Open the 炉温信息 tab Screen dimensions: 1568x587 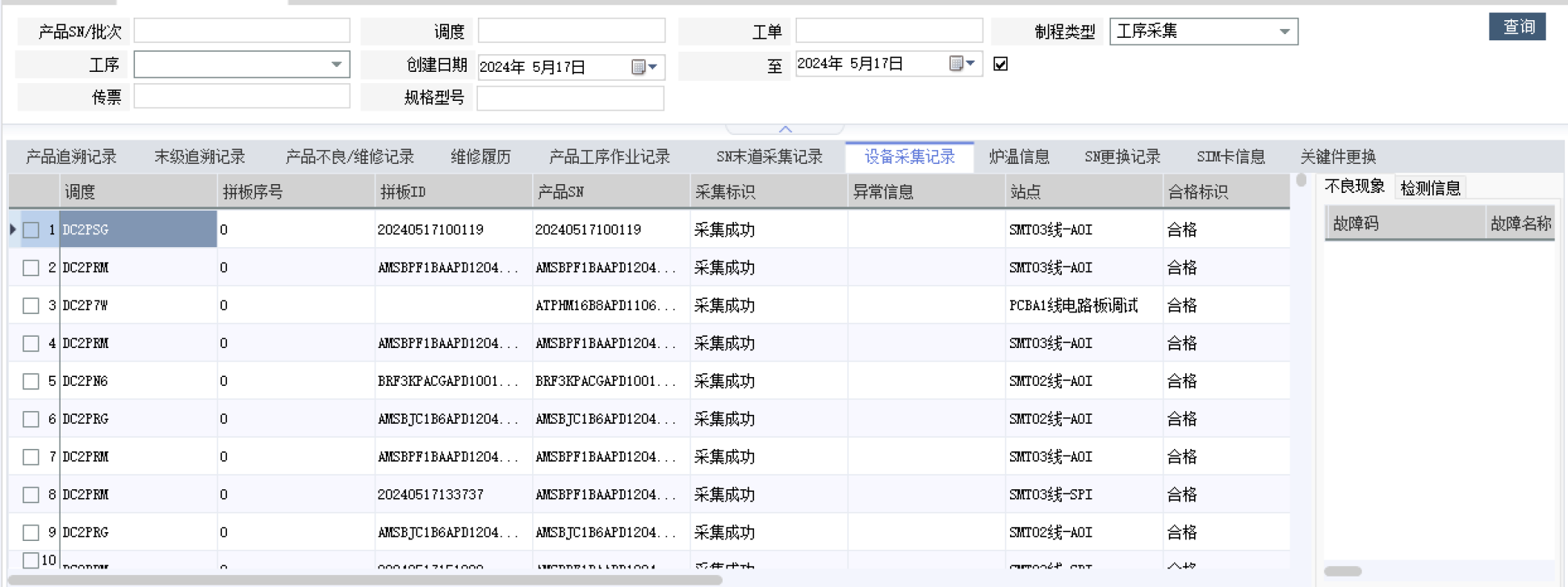(1019, 157)
